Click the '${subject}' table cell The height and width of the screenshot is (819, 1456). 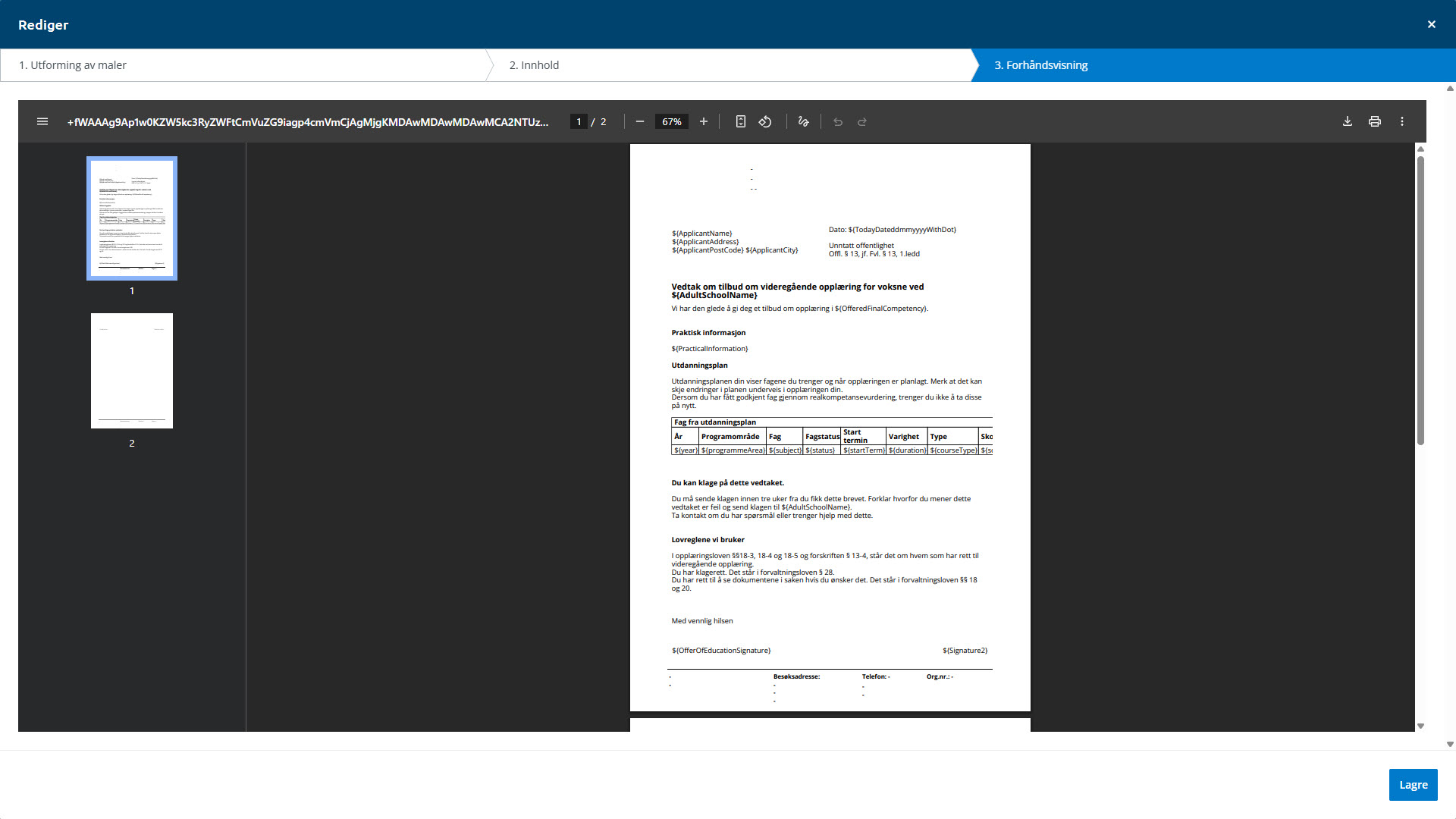click(785, 450)
